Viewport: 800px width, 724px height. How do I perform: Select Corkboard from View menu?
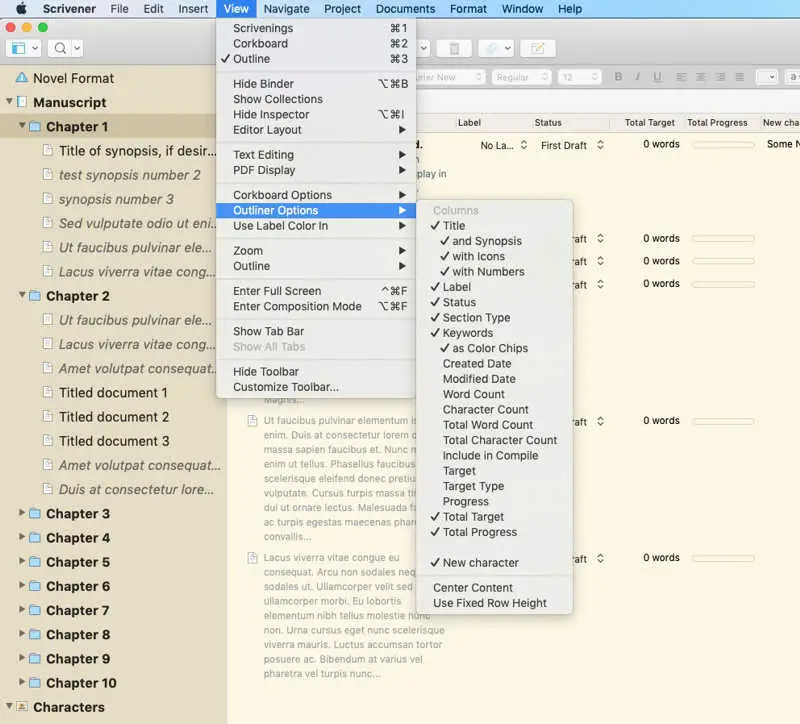coord(316,43)
